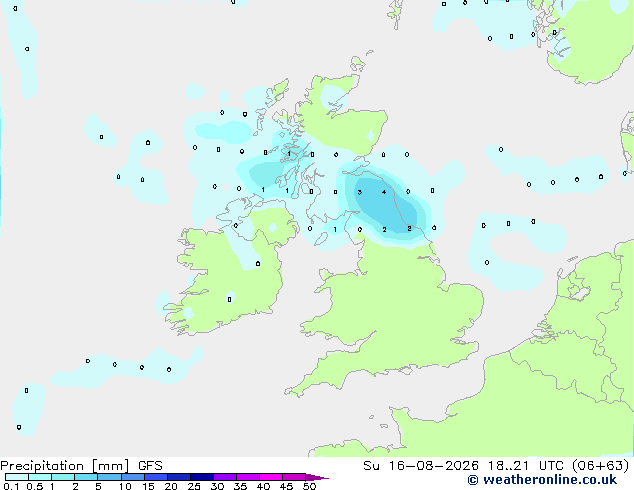Click the 0.5–1 mm legend swatch
This screenshot has height=490, width=634.
(40, 477)
